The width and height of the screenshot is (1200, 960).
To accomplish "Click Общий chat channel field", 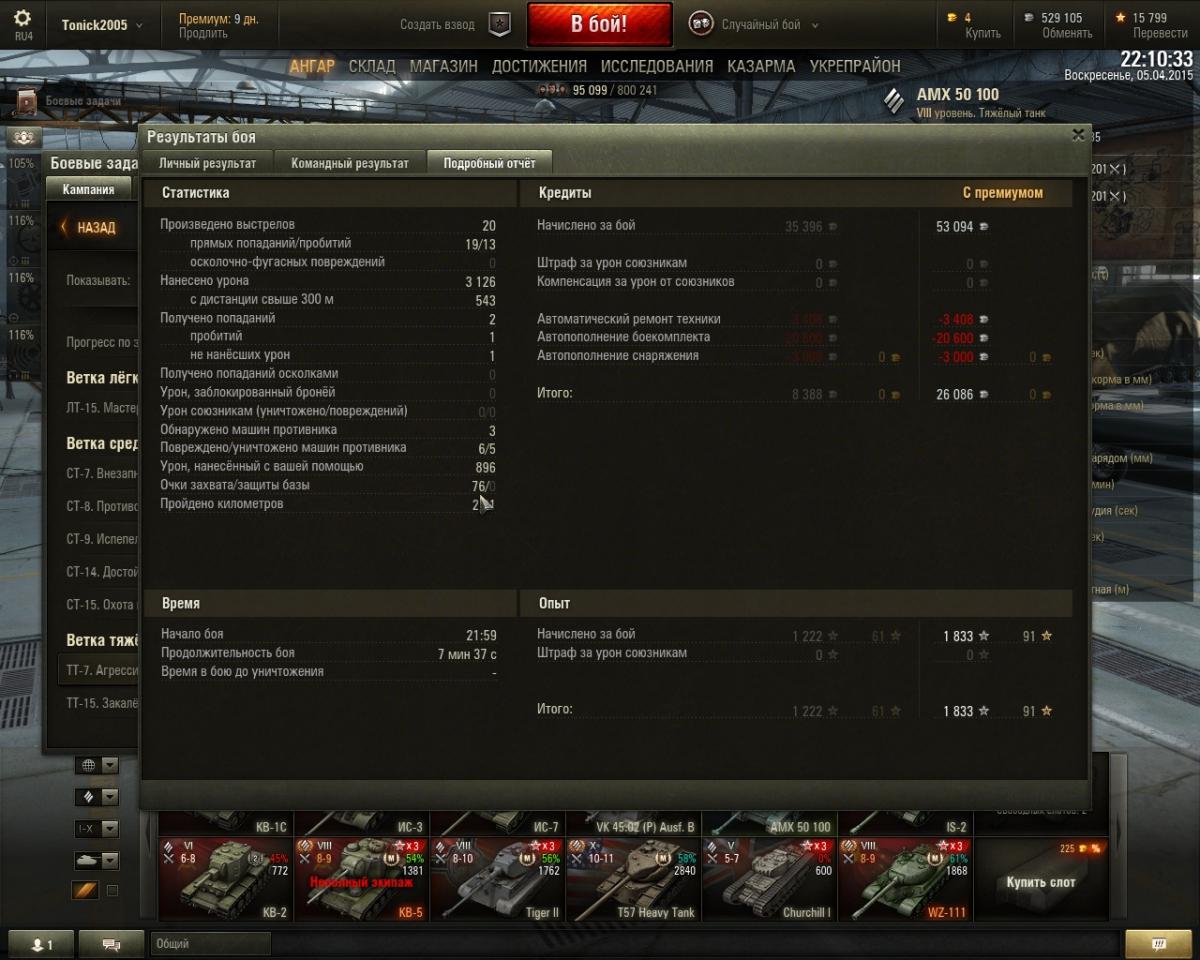I will coord(210,944).
